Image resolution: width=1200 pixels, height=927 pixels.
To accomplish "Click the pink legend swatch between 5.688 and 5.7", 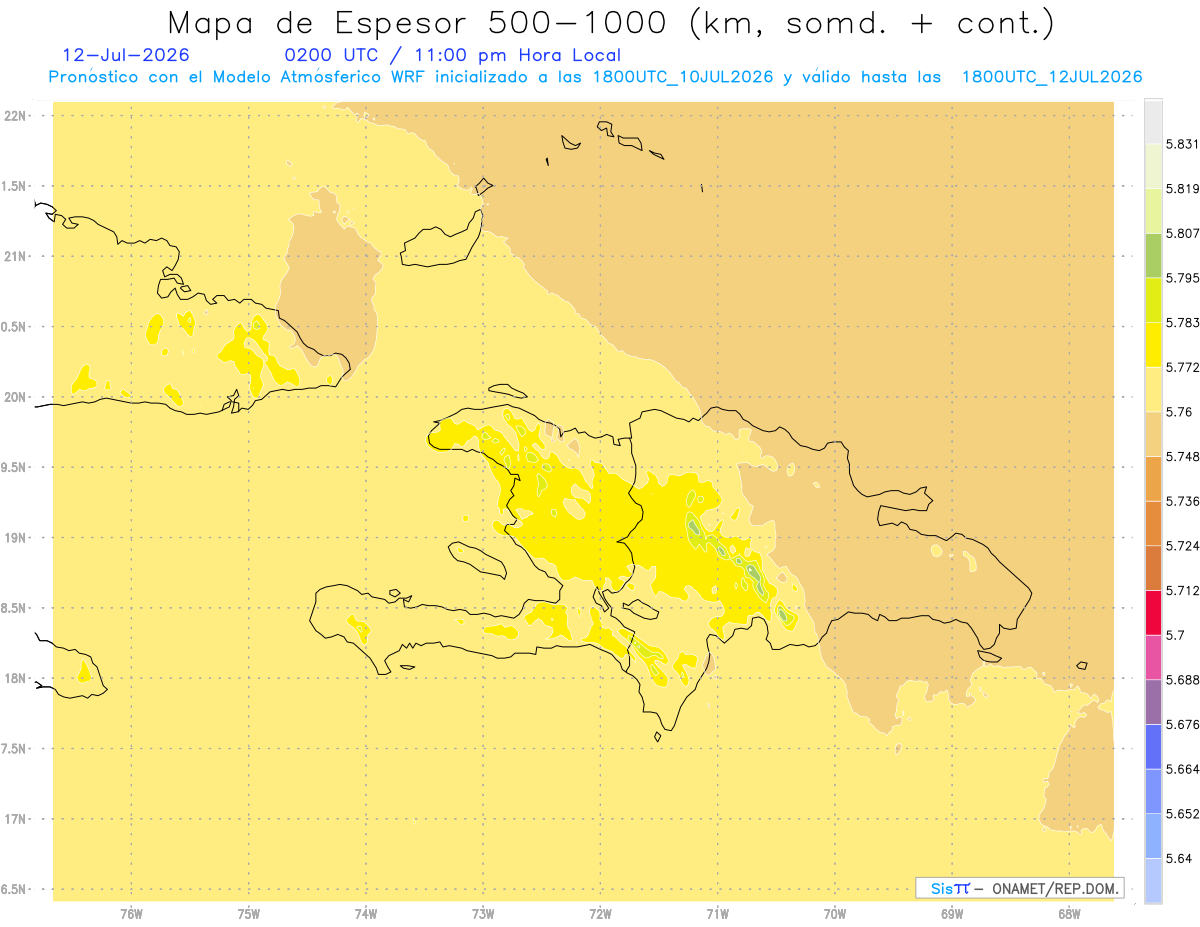I will coord(1153,658).
